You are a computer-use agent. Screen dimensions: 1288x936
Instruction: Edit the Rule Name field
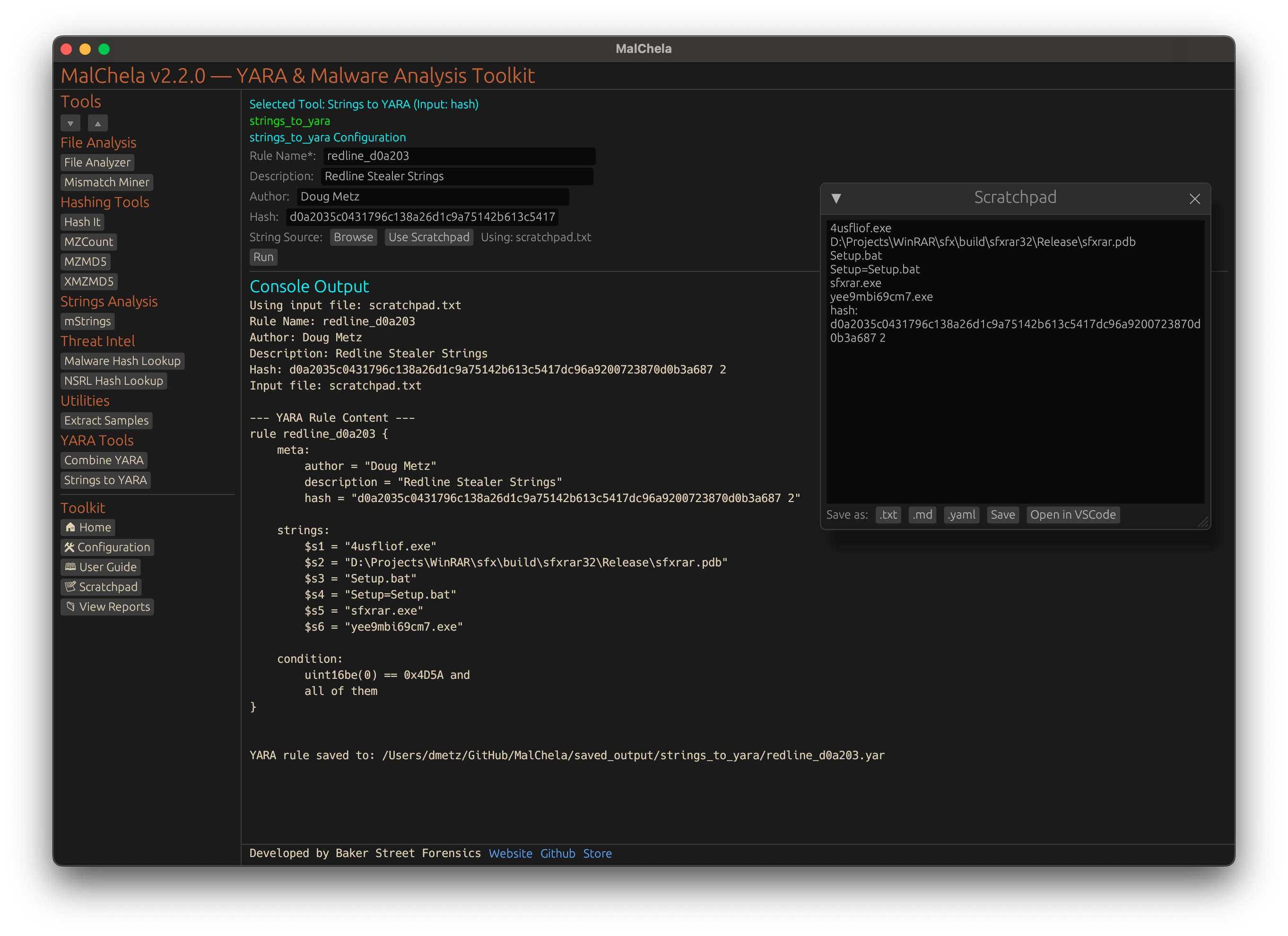tap(459, 156)
